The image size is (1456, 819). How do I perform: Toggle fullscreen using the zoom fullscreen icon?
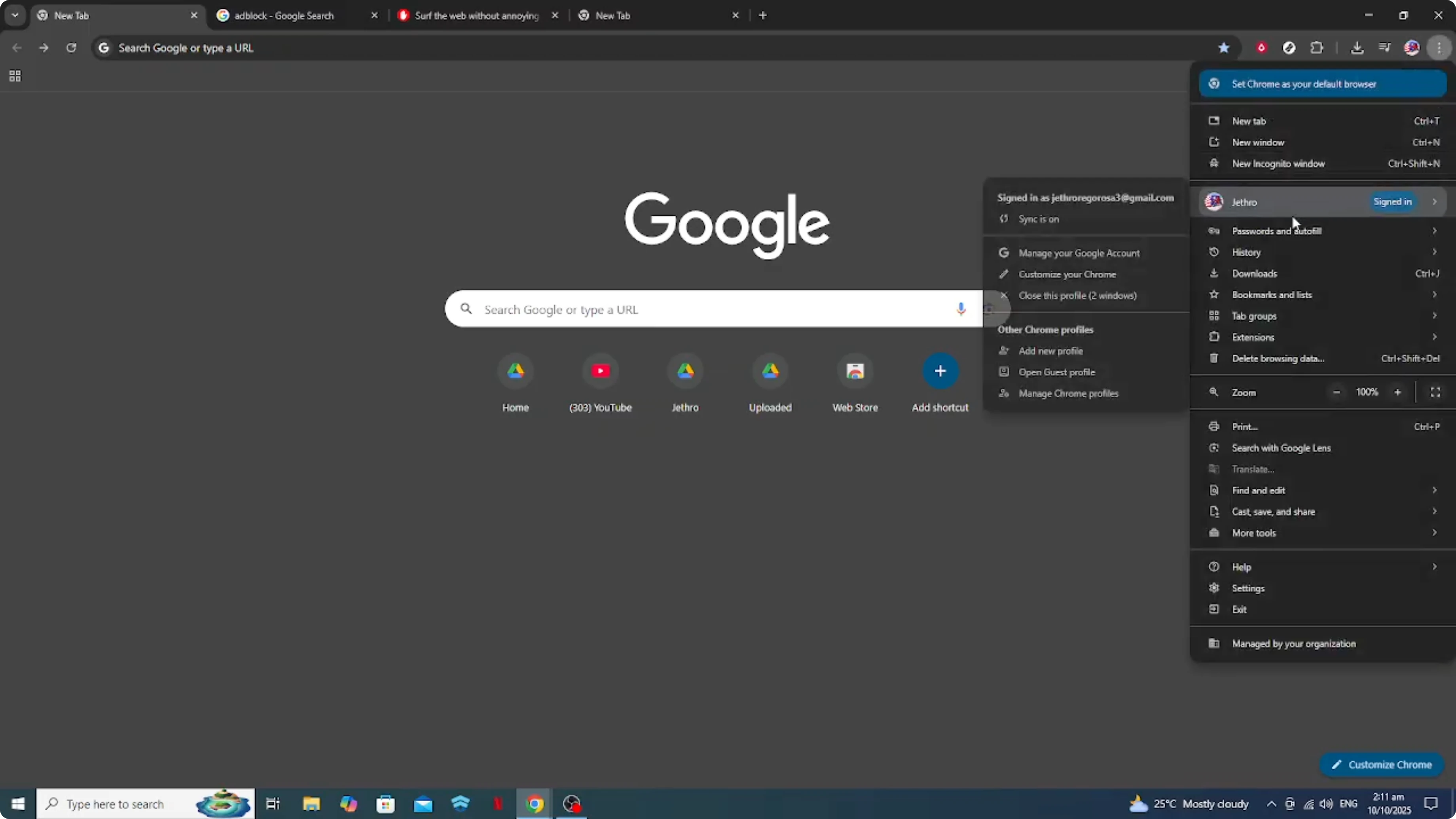(x=1435, y=392)
